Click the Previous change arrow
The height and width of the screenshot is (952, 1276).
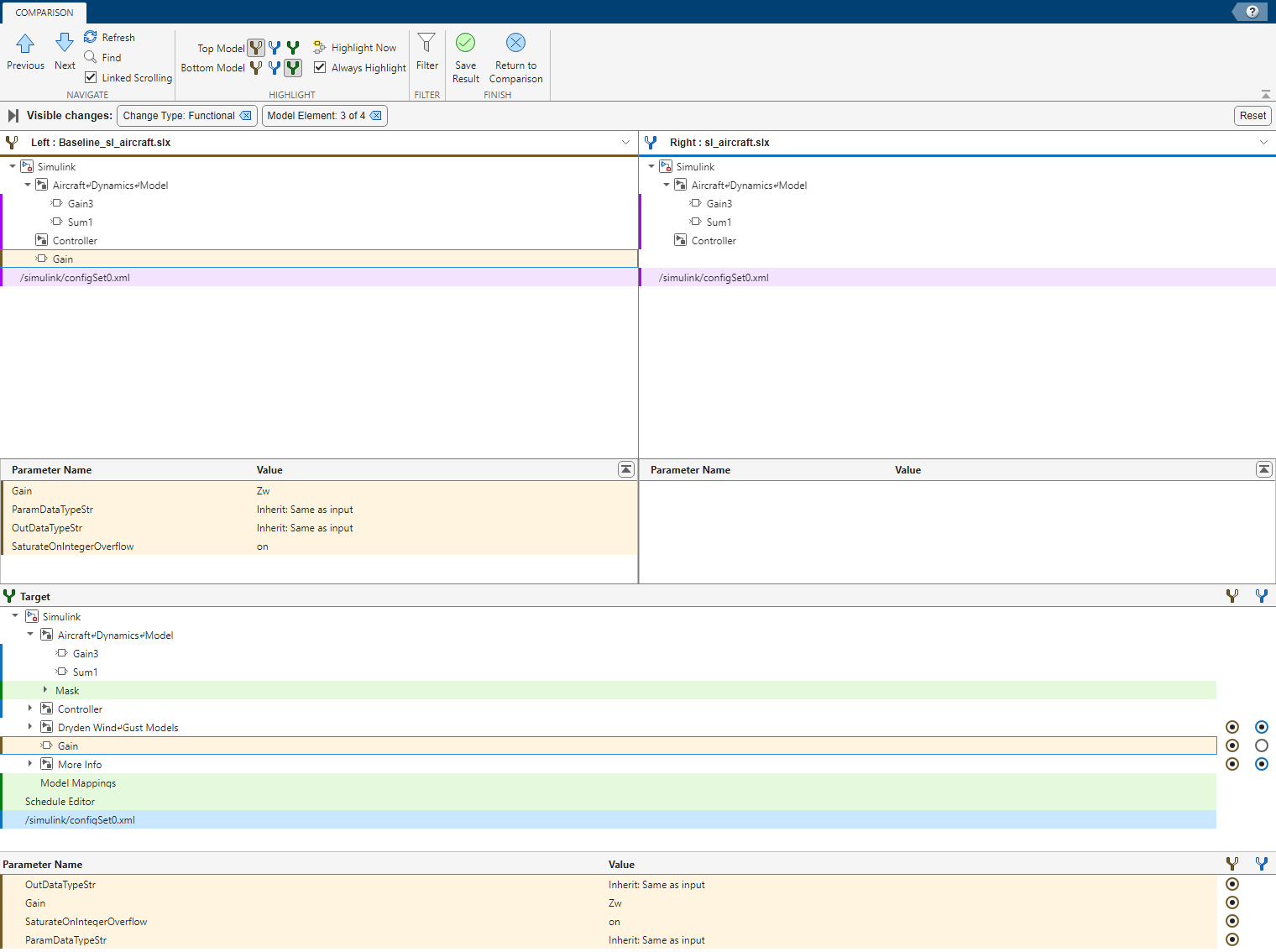point(25,50)
